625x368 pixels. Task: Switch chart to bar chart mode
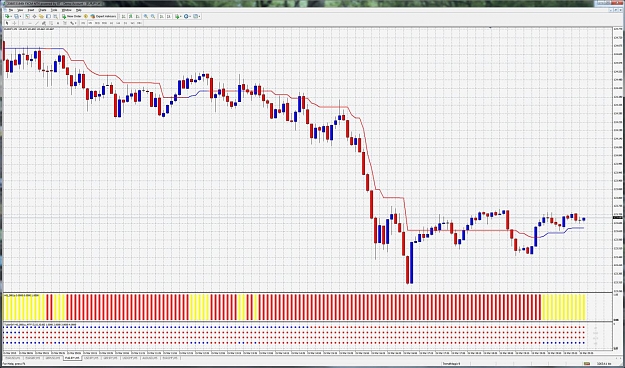[x=124, y=16]
